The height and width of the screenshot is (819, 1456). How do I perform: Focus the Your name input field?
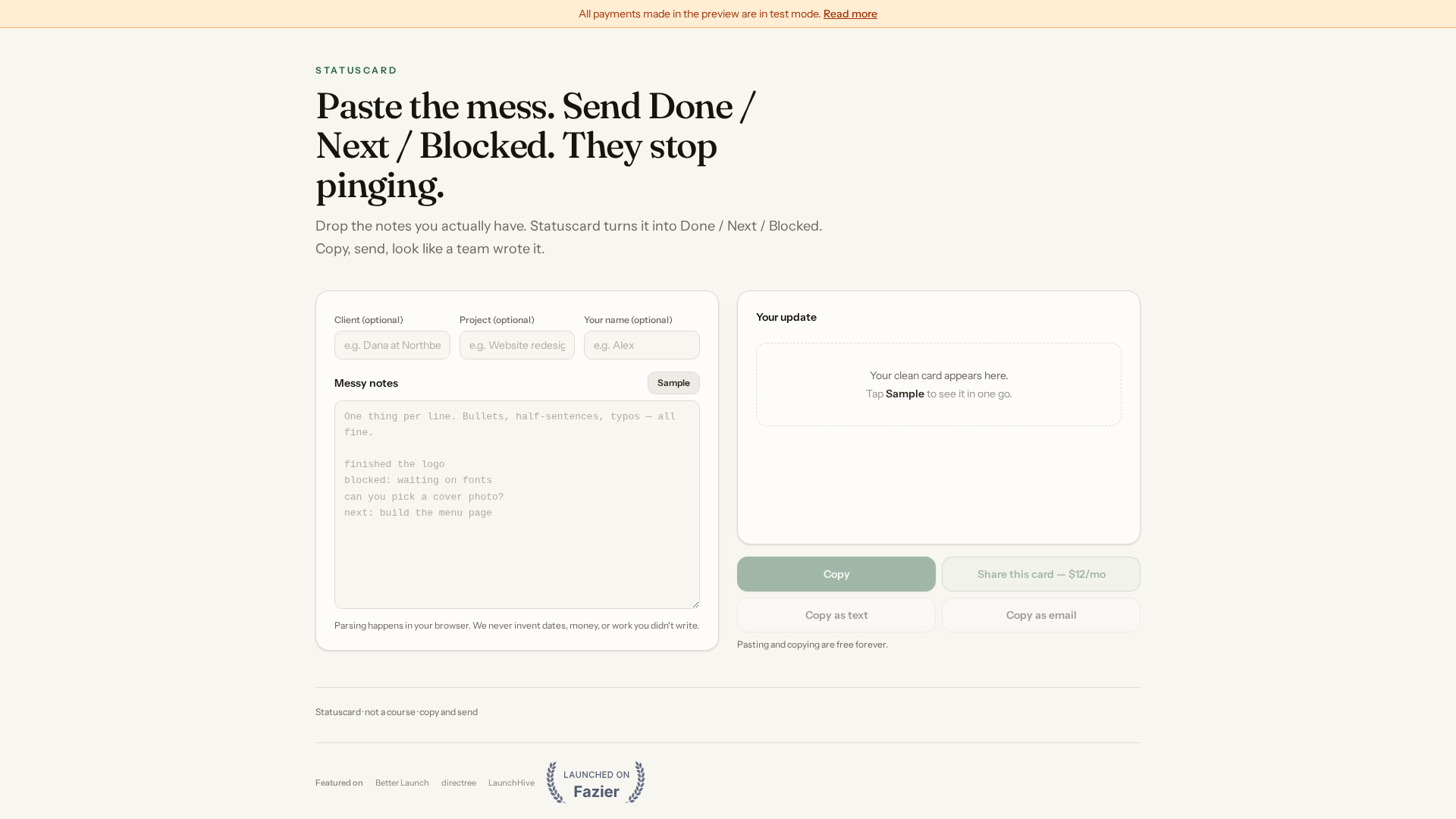[642, 345]
